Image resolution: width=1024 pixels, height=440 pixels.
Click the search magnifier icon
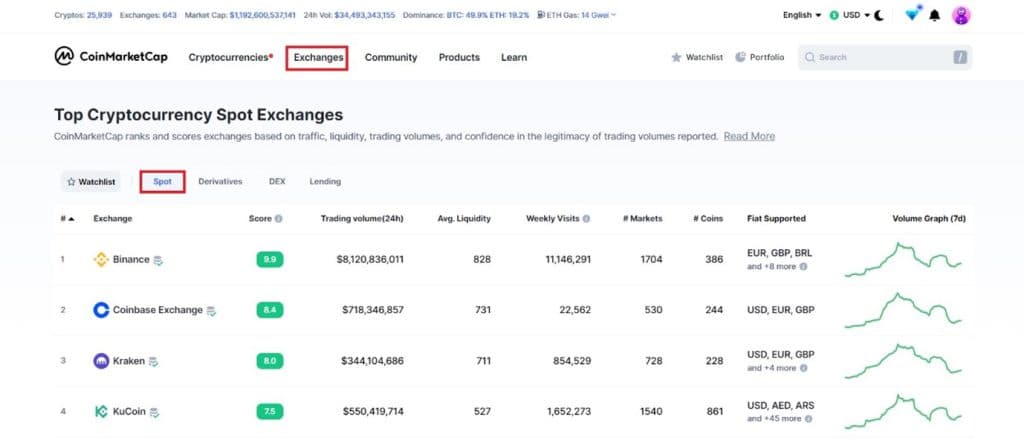tap(810, 57)
